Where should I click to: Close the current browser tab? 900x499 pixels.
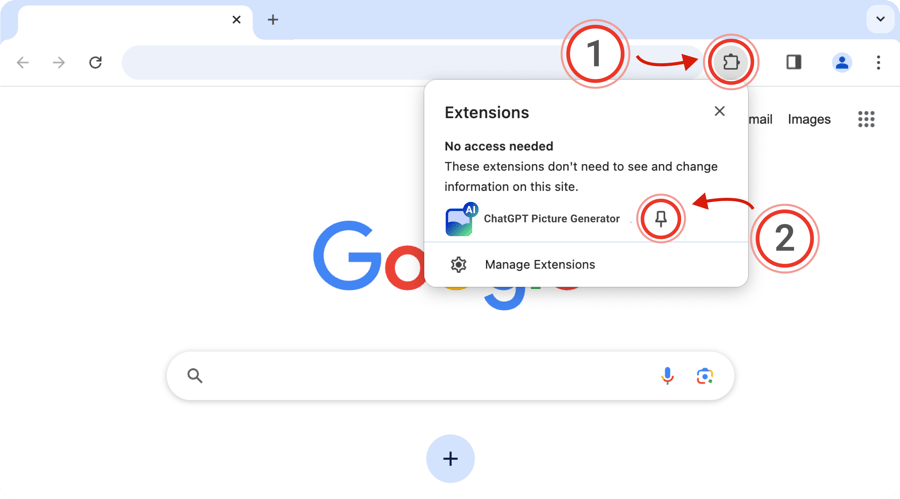[236, 20]
